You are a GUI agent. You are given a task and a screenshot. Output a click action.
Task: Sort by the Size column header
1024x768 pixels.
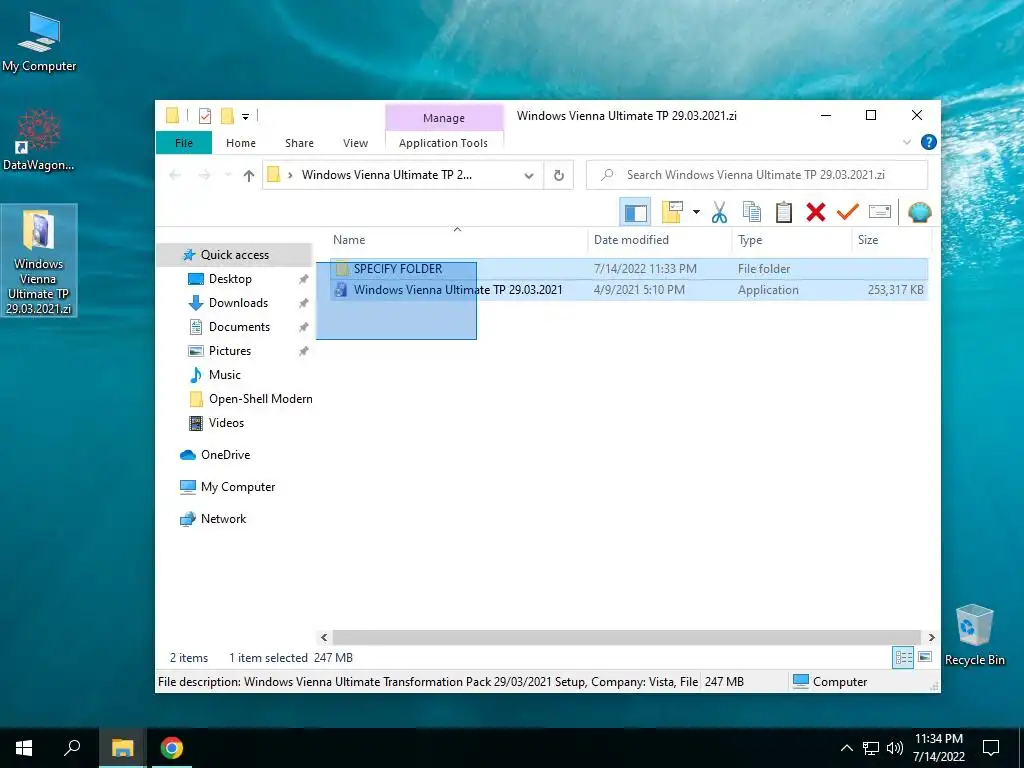[x=867, y=240]
